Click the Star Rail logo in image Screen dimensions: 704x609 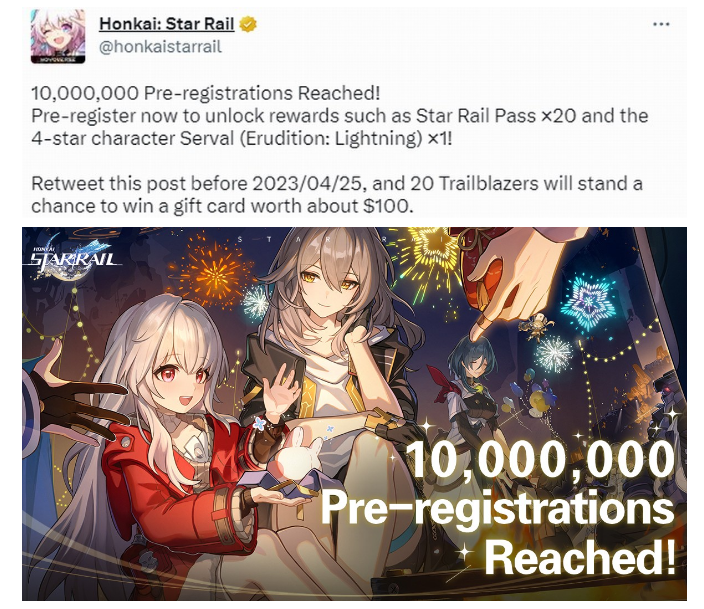74,256
